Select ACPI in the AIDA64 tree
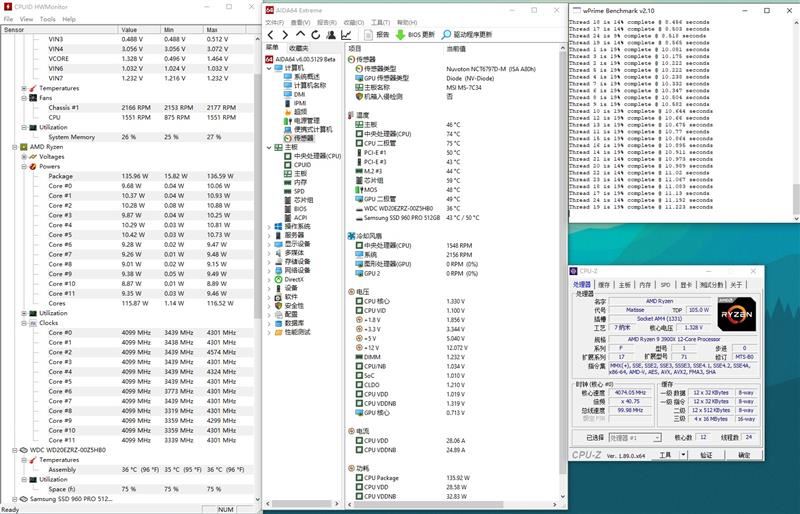Image resolution: width=800 pixels, height=514 pixels. point(295,217)
